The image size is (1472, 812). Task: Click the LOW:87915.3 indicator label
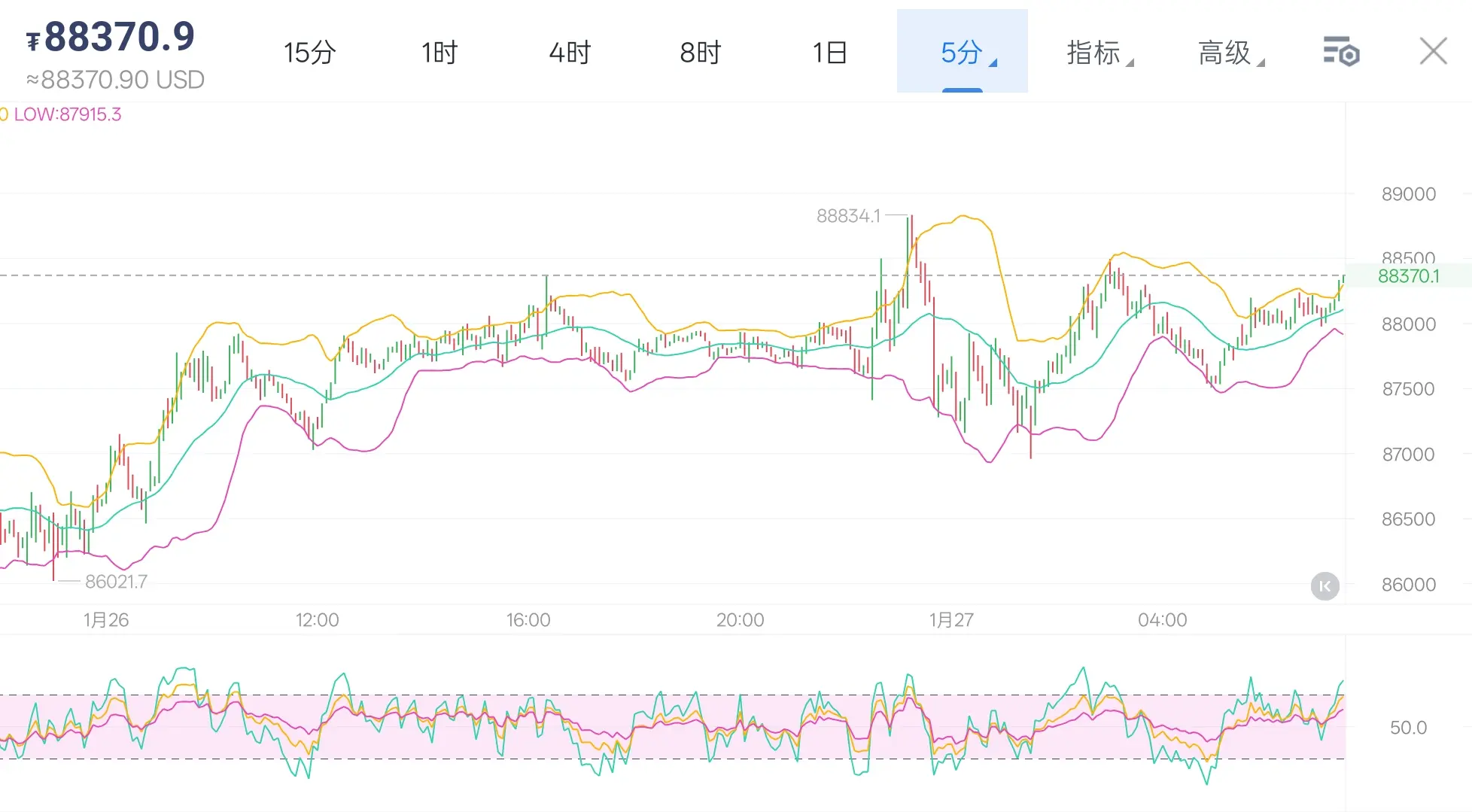point(68,114)
